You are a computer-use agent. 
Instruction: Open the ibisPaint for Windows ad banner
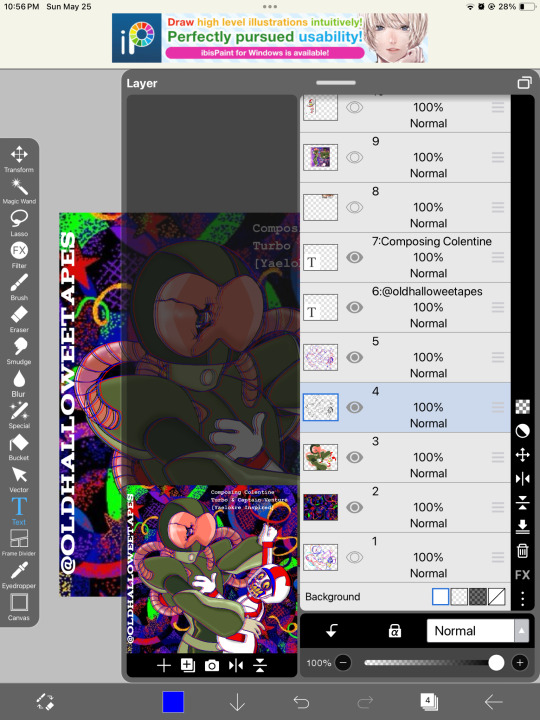[270, 38]
